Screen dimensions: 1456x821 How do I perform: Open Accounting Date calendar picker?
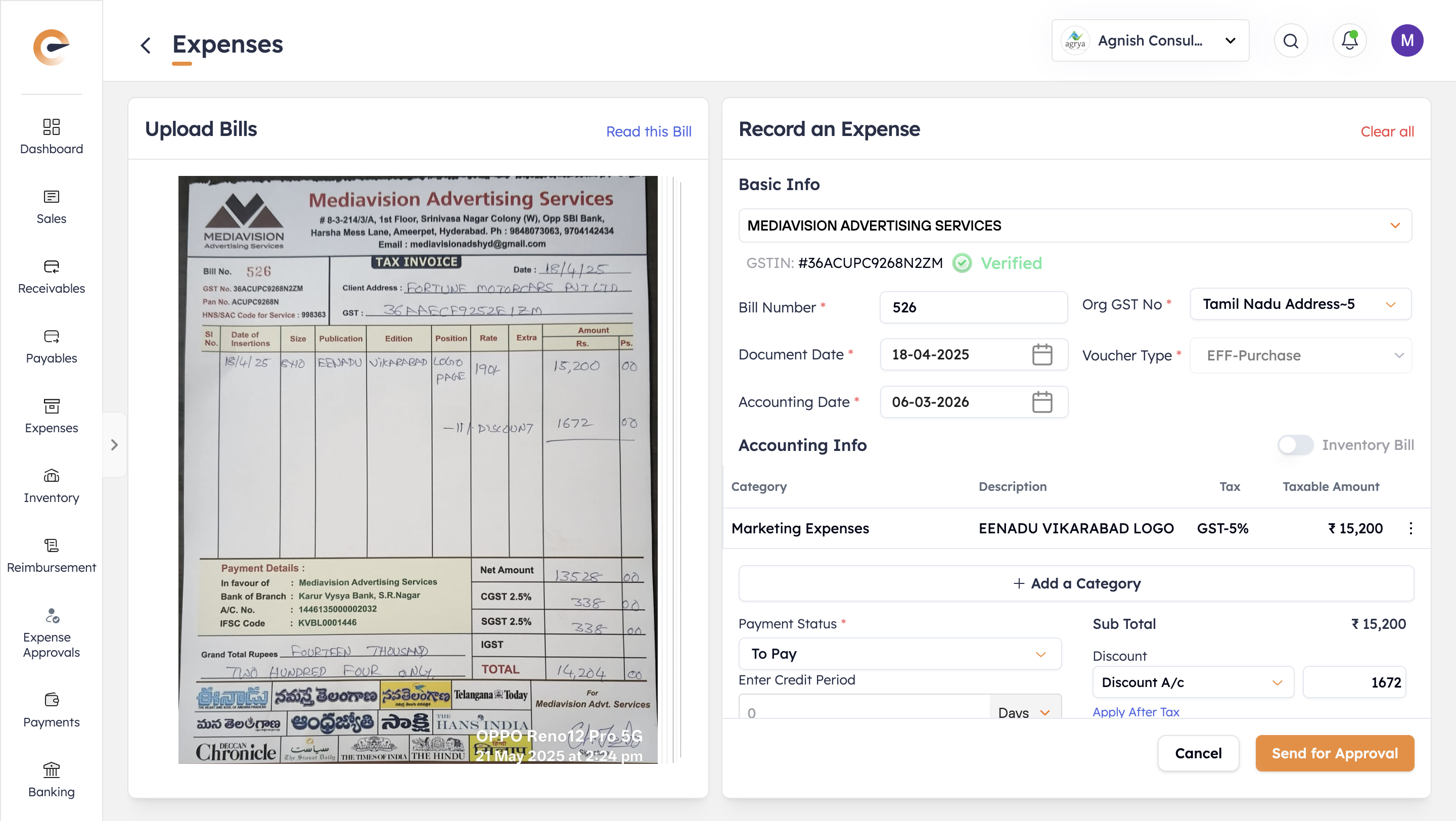click(x=1041, y=402)
